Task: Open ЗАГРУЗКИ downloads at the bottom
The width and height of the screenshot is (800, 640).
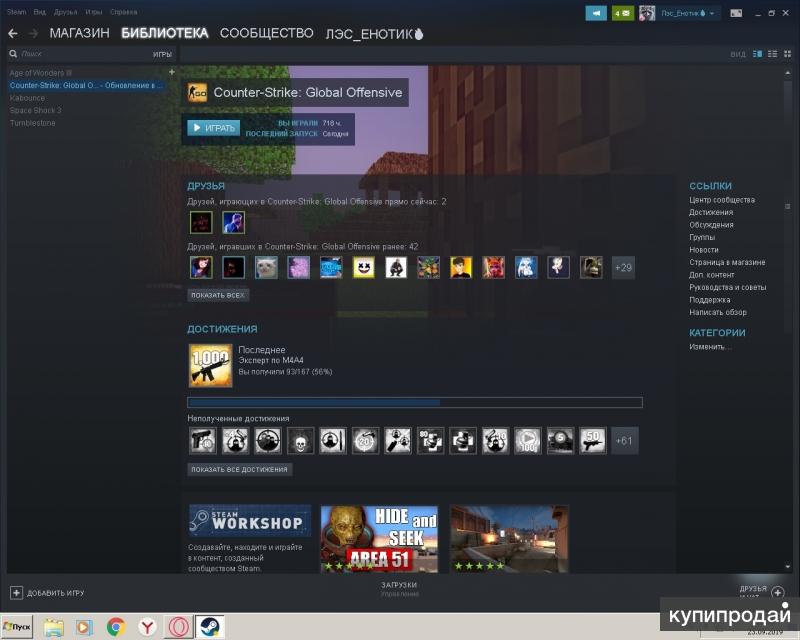Action: click(399, 585)
